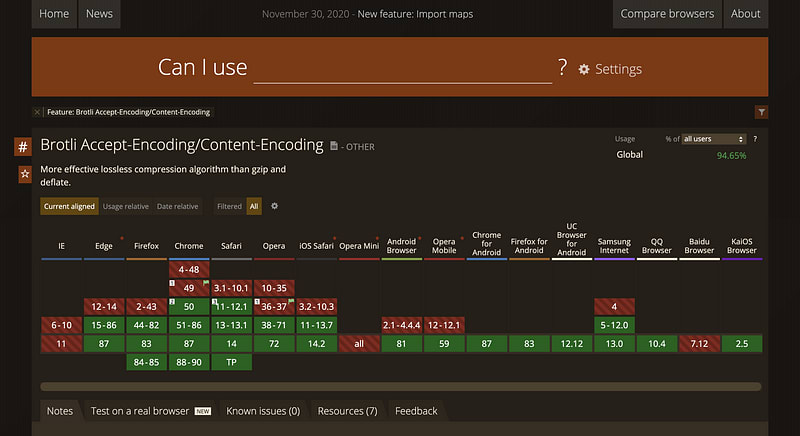
Task: Open the Home tab
Action: coord(54,14)
